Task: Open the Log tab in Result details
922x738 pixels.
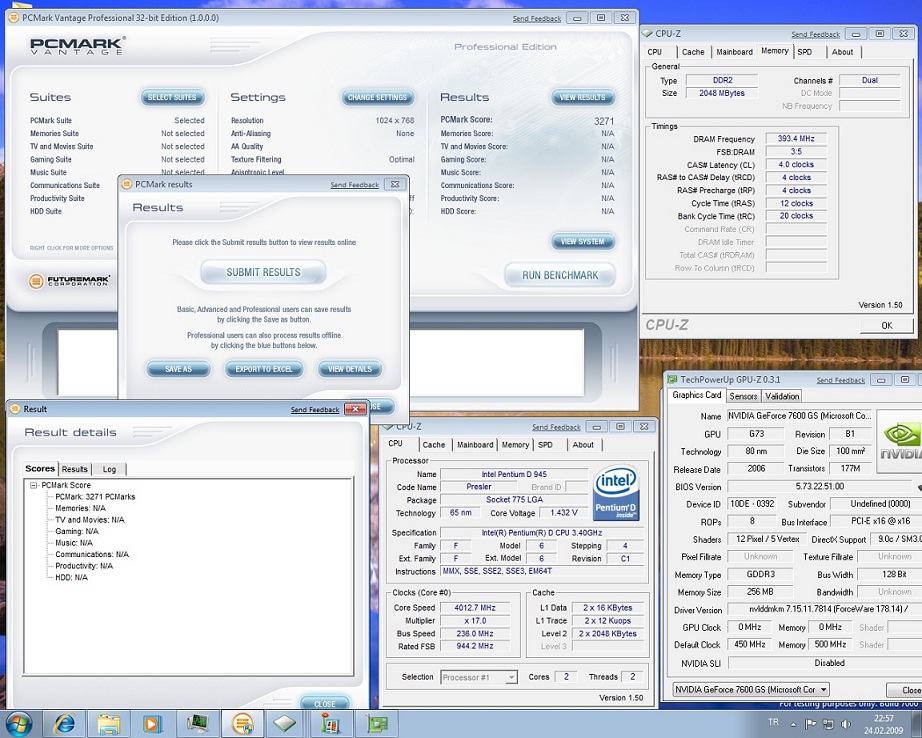Action: point(109,469)
